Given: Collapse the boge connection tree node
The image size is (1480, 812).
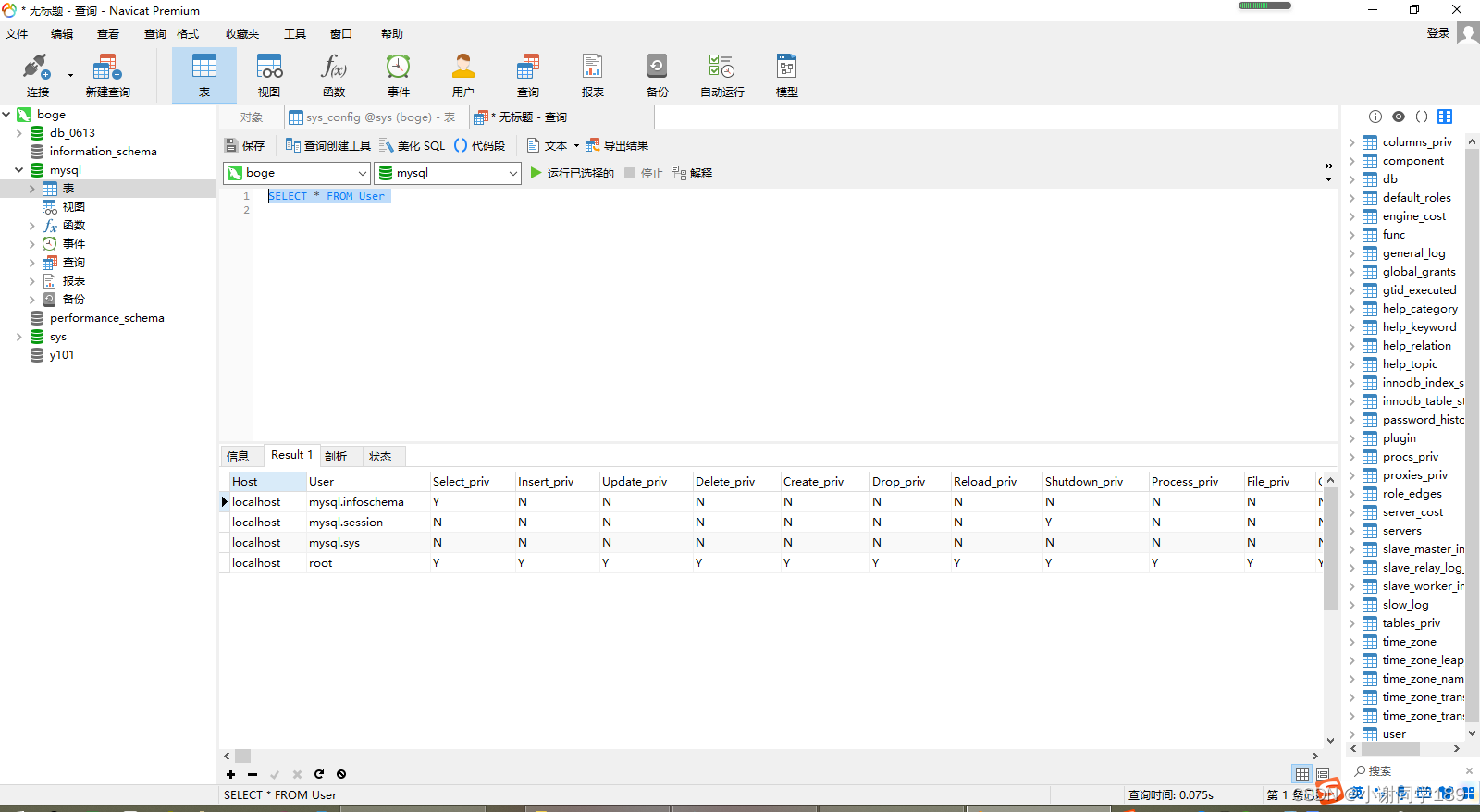Looking at the screenshot, I should click(x=6, y=115).
